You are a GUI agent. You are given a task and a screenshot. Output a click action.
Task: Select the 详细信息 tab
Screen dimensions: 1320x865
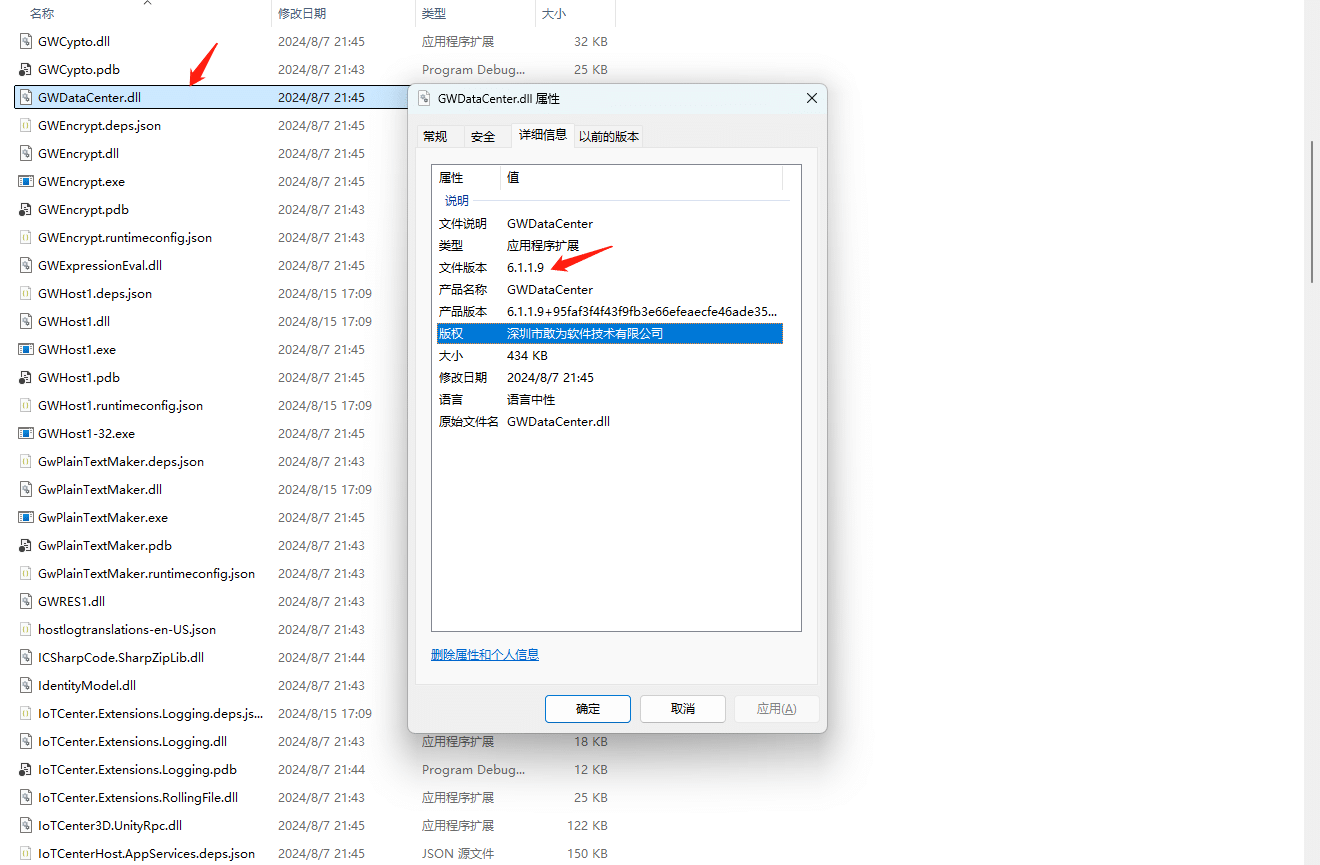tap(543, 135)
